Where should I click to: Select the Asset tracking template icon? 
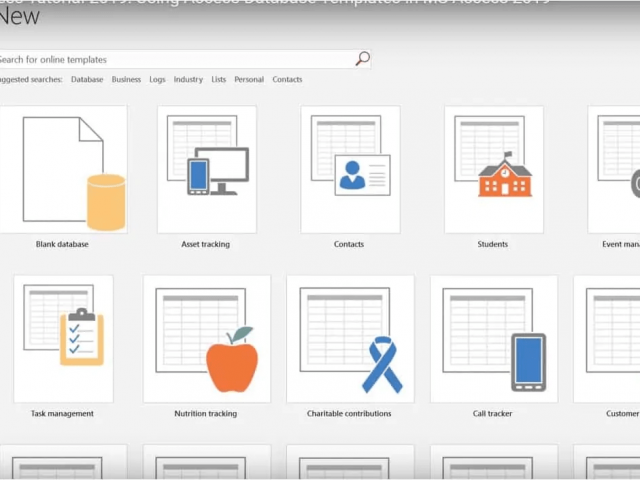[x=206, y=170]
